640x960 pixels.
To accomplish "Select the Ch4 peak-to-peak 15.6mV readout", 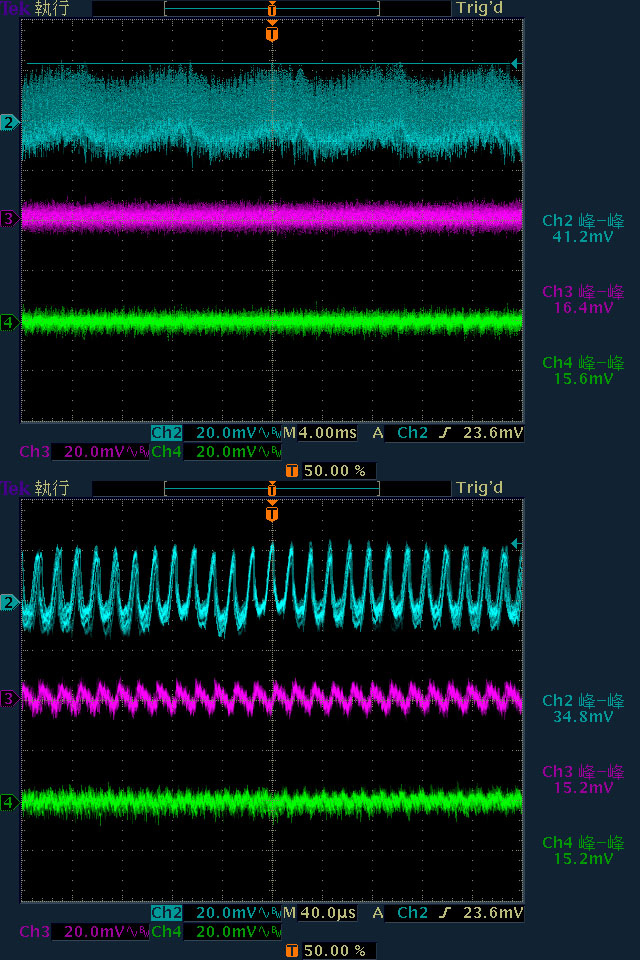I will pyautogui.click(x=583, y=371).
